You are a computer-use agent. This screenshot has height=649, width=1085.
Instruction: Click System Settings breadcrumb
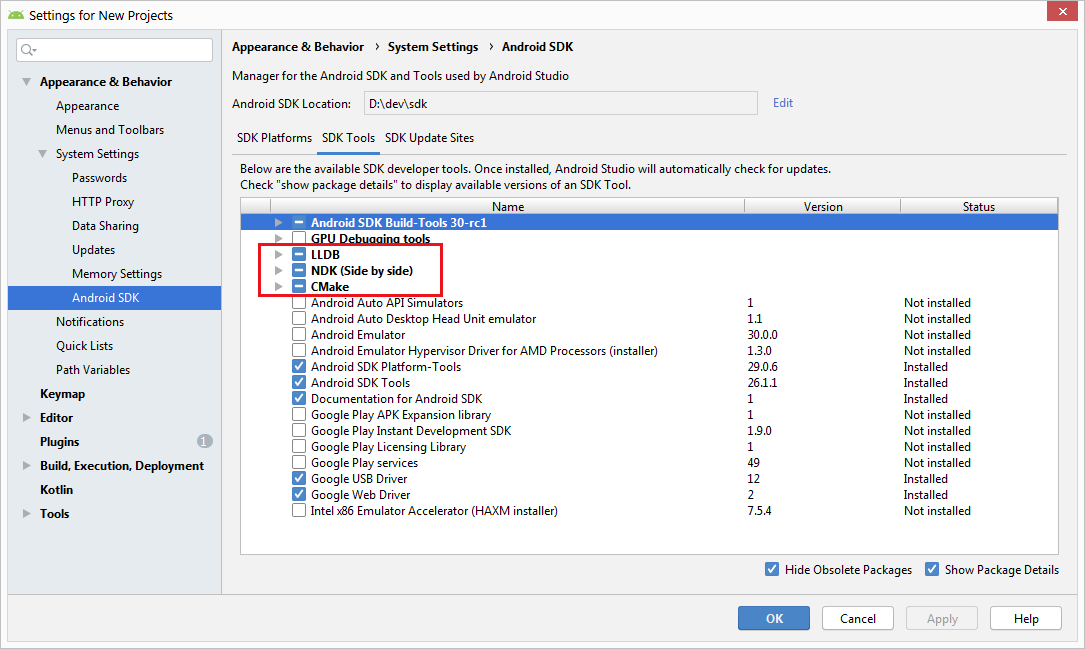click(x=432, y=46)
